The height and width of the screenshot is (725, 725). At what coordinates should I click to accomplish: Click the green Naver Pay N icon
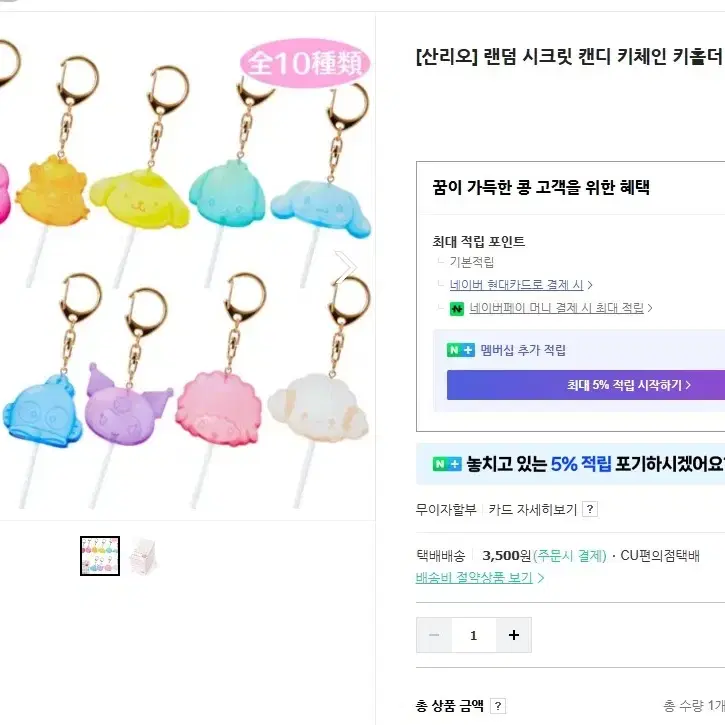(457, 308)
